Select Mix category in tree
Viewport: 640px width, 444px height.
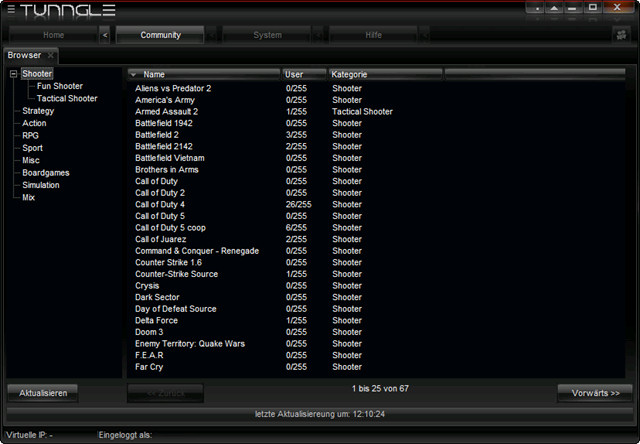tap(28, 198)
